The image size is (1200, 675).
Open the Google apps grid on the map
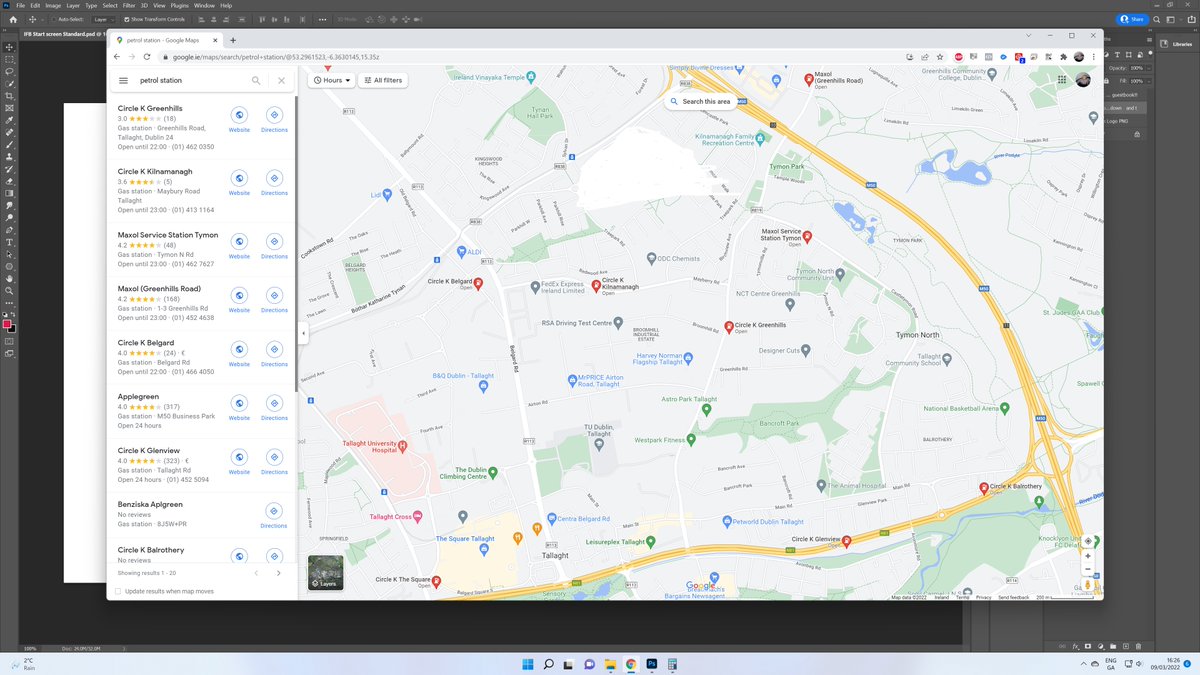(1061, 80)
